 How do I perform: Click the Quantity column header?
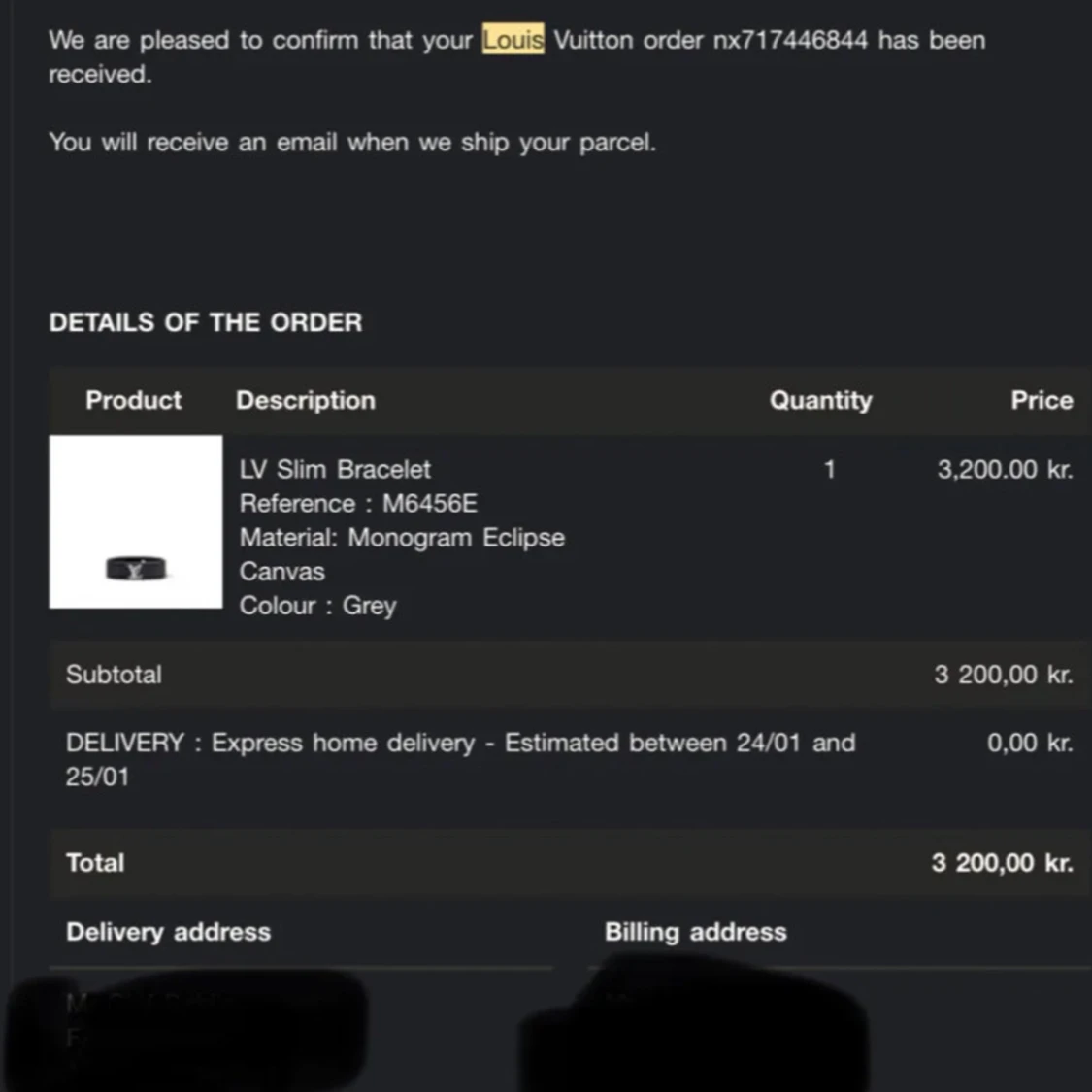[820, 400]
